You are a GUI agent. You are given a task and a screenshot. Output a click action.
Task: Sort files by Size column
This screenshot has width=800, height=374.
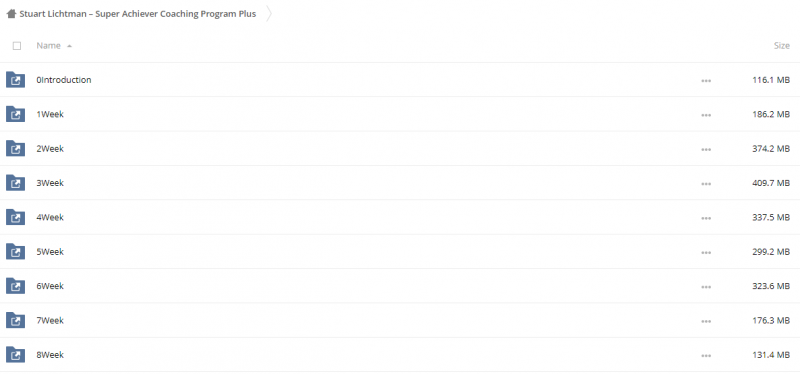(x=782, y=45)
